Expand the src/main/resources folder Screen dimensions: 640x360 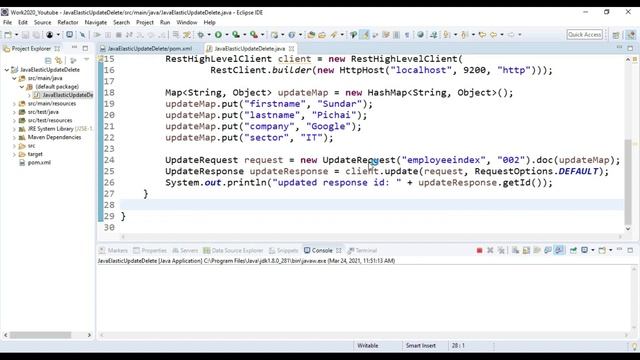click(14, 104)
